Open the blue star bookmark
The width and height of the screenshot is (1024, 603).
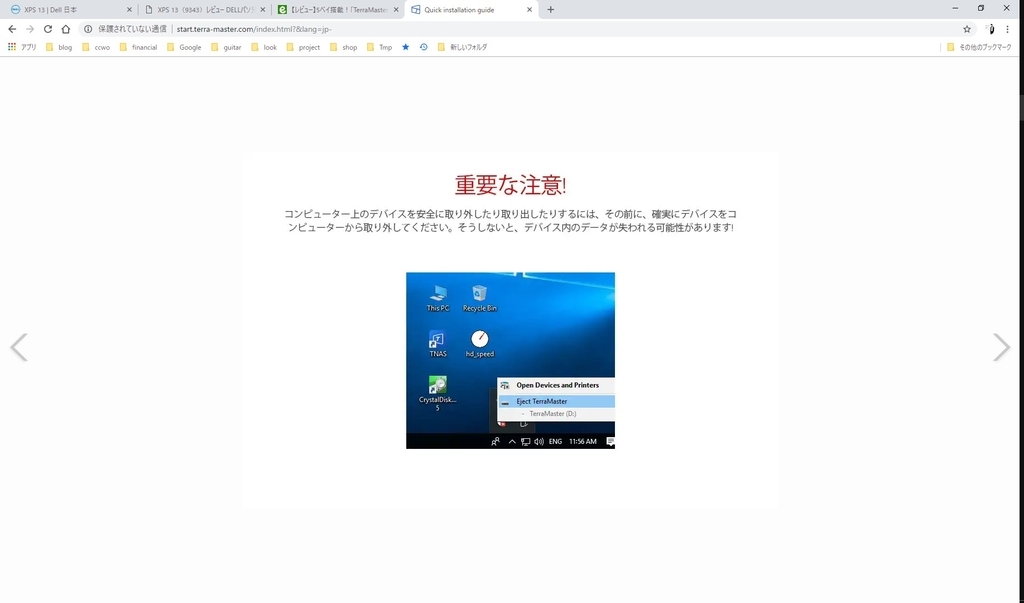coord(406,47)
